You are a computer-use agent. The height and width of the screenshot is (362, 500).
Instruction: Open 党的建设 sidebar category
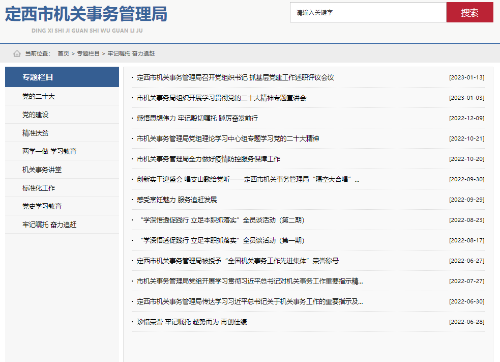point(35,115)
